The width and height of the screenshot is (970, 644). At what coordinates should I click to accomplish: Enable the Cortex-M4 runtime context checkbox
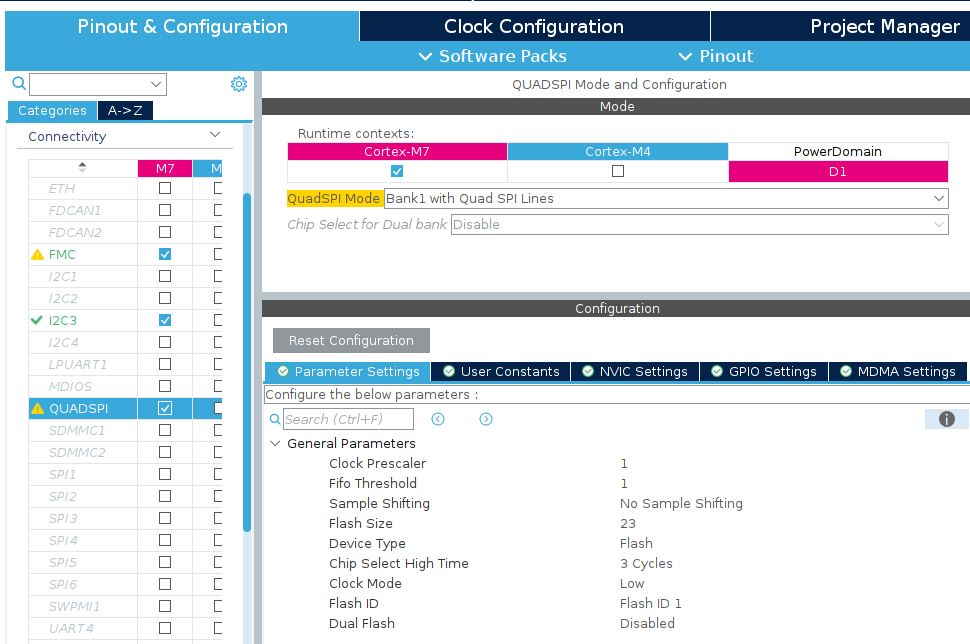coord(618,171)
